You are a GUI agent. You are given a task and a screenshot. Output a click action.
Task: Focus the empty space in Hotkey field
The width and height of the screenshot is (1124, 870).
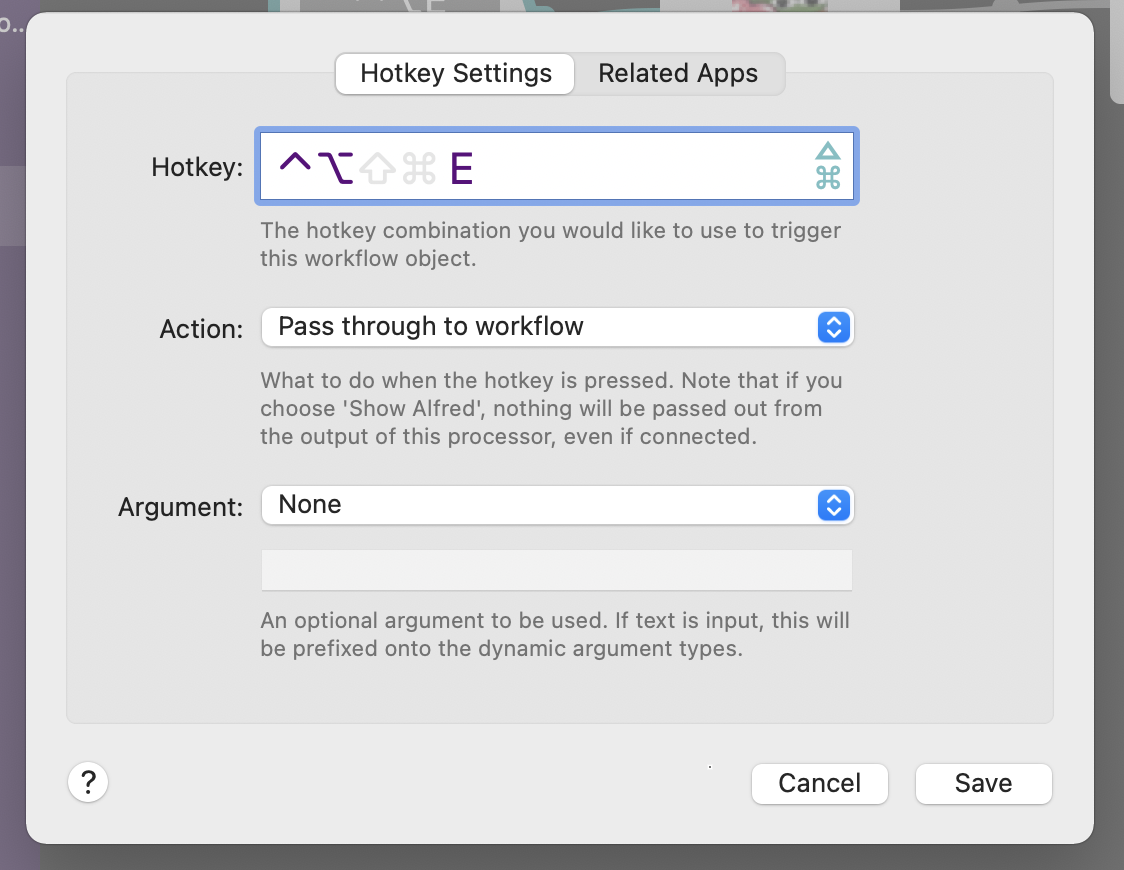[x=640, y=168]
